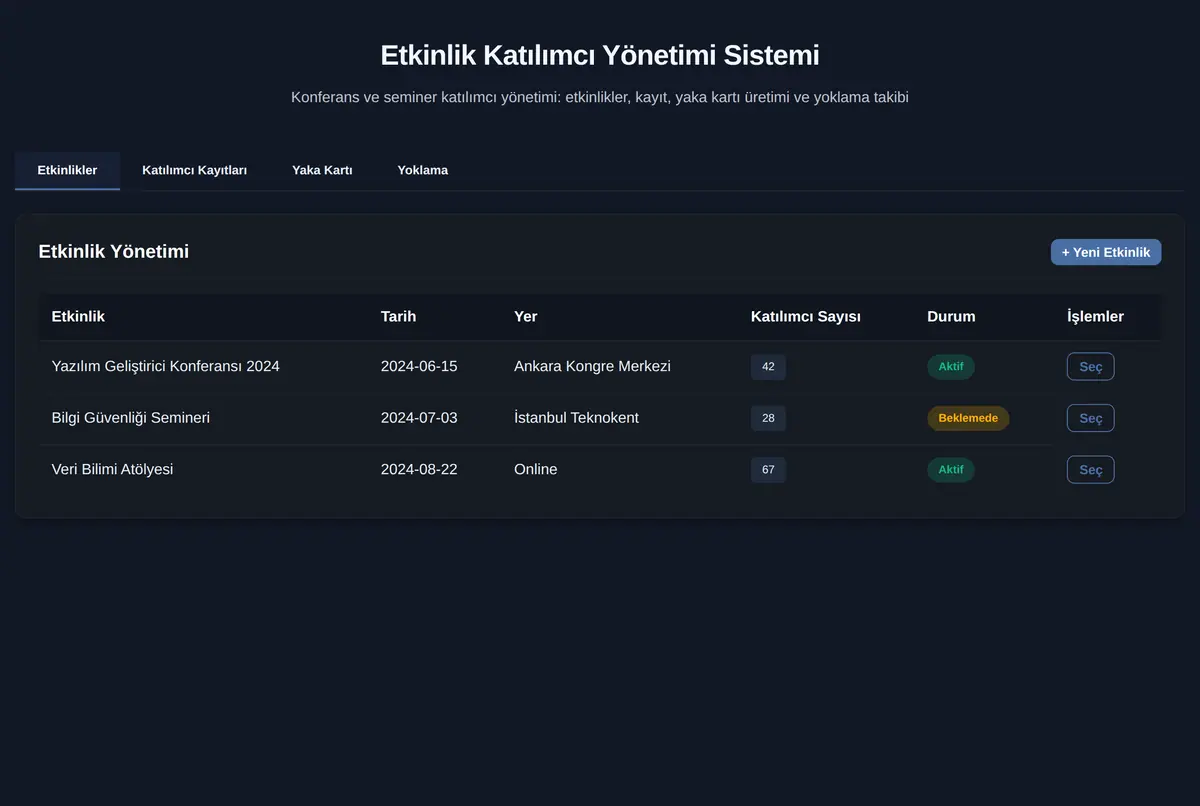Click the Yer column header
The width and height of the screenshot is (1200, 806).
point(525,316)
